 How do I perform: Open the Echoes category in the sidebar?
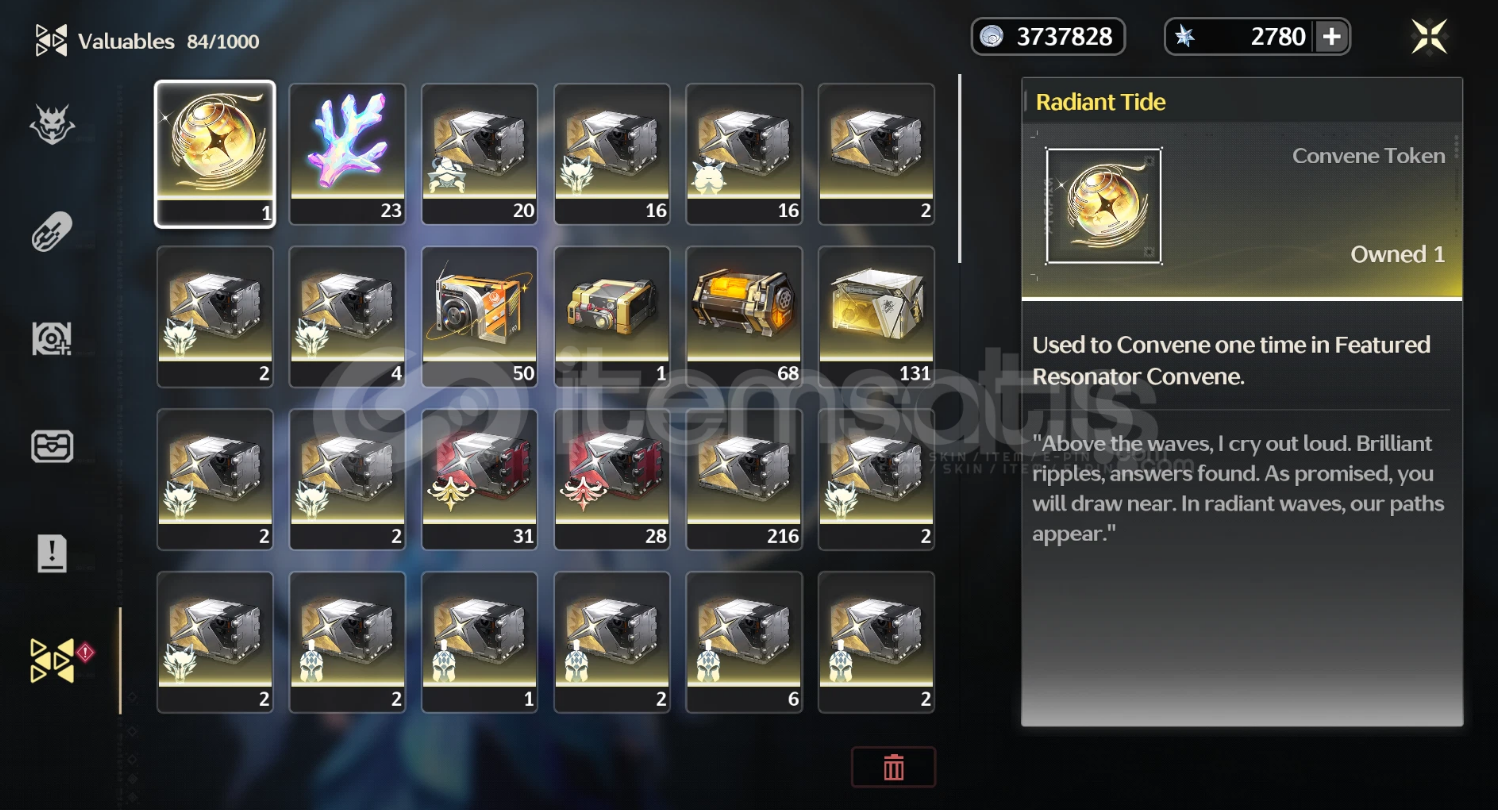click(52, 124)
